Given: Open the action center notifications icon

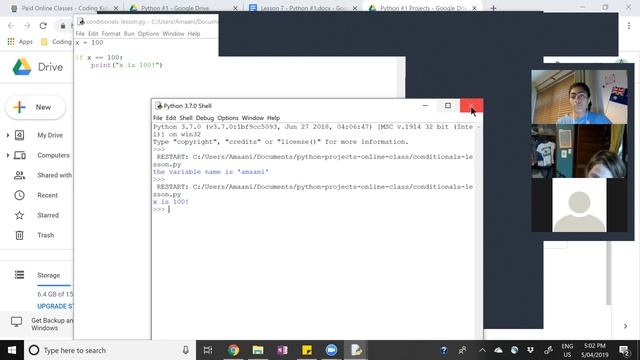Looking at the screenshot, I should pyautogui.click(x=624, y=350).
